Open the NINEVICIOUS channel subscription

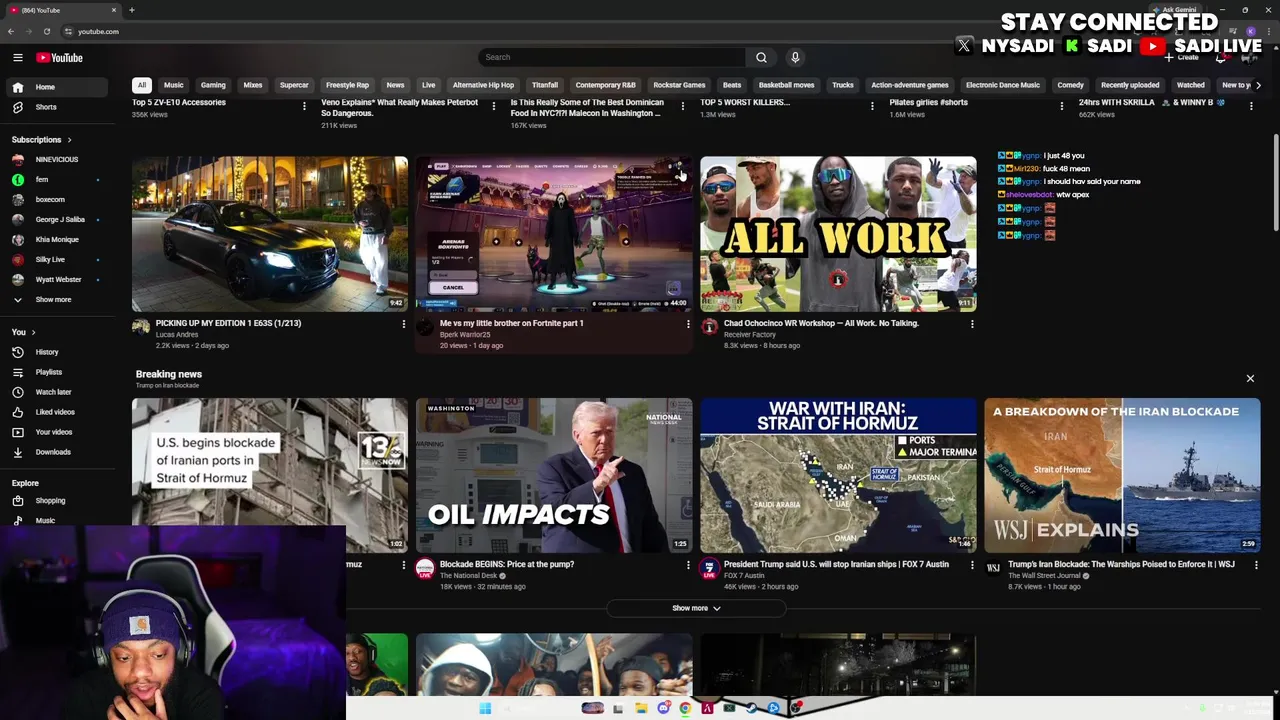point(55,159)
